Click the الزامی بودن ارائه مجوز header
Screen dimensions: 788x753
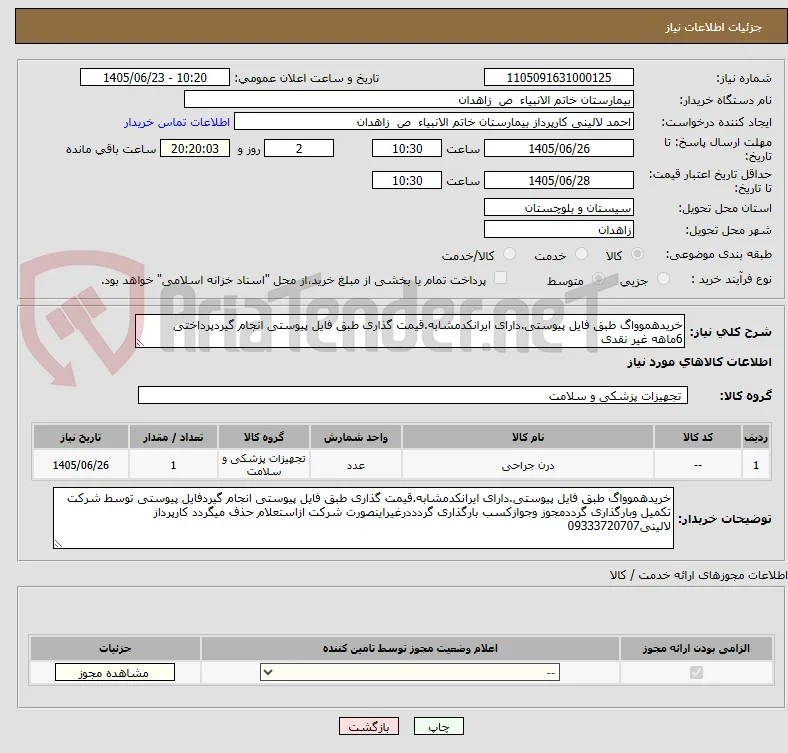click(x=696, y=648)
